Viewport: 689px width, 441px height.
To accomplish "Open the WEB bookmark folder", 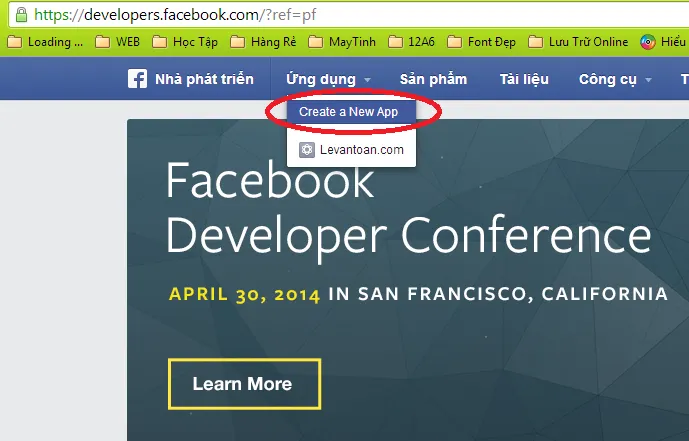I will 118,42.
